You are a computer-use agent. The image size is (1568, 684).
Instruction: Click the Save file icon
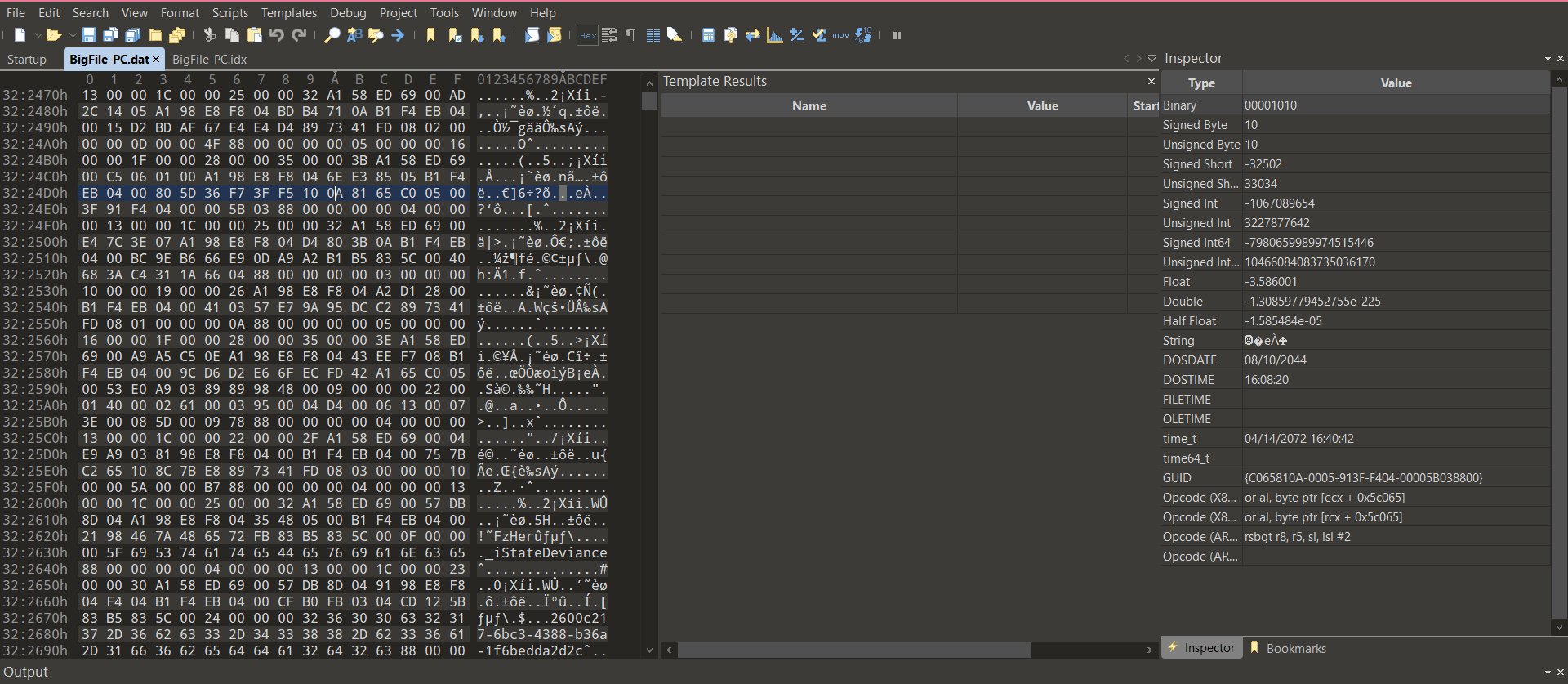point(89,35)
